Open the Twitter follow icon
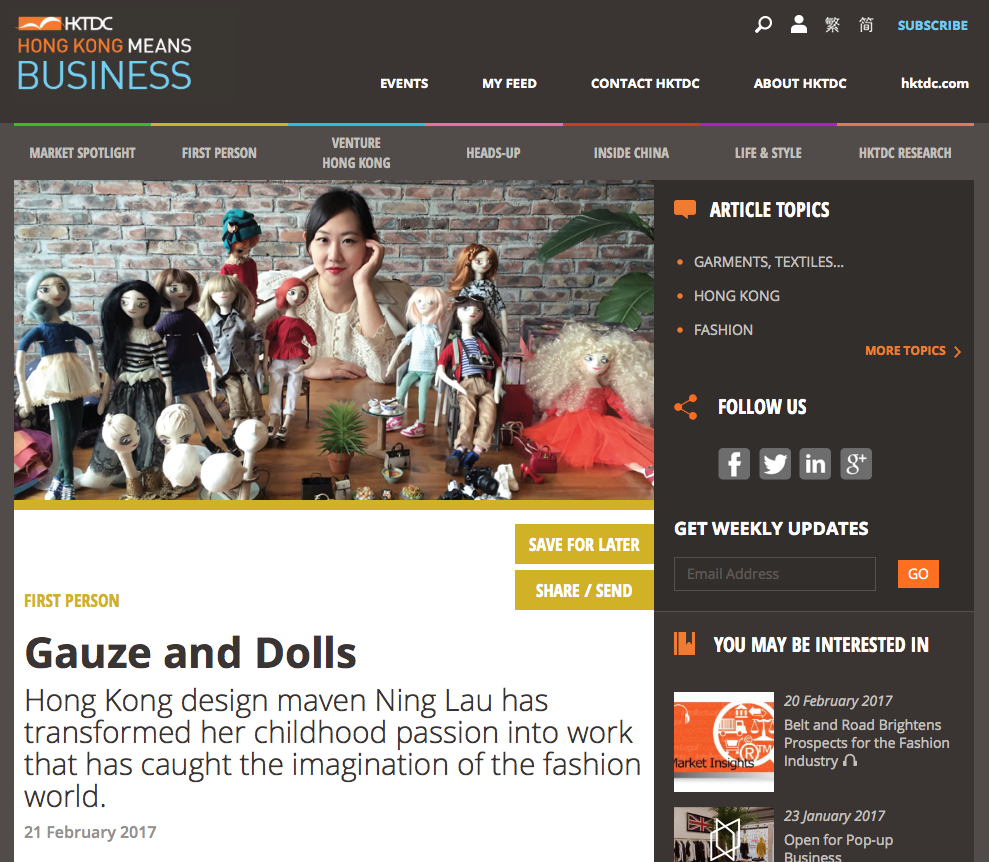Viewport: 989px width, 862px height. (x=775, y=464)
